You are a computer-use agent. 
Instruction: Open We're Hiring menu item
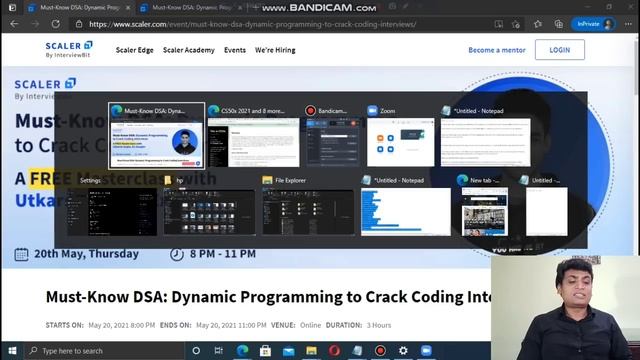[275, 50]
